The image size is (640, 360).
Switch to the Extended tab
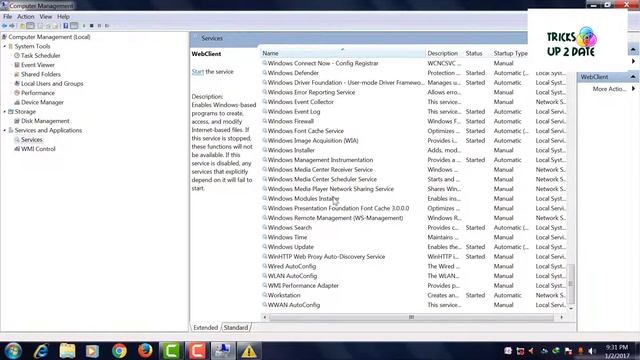pos(205,327)
